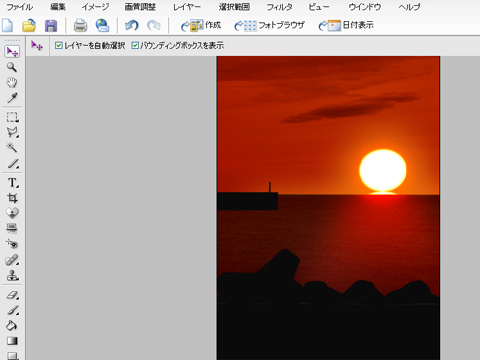Screen dimensions: 480x360
Task: Redo the last action
Action: pos(154,26)
